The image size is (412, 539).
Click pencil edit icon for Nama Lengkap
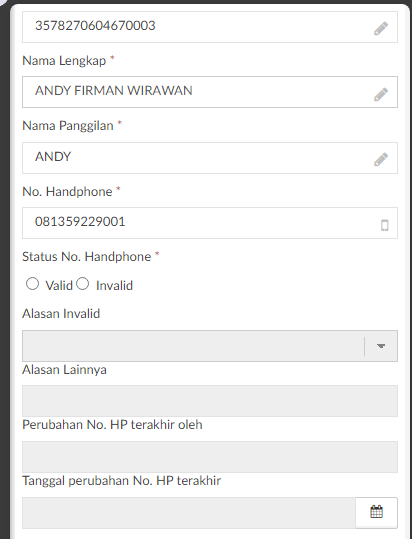point(381,94)
